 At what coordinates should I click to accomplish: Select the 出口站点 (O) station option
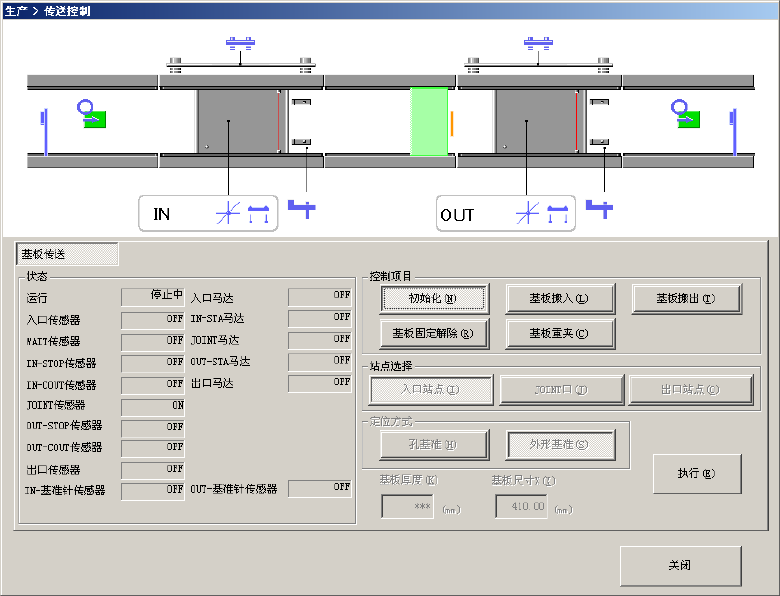[691, 390]
